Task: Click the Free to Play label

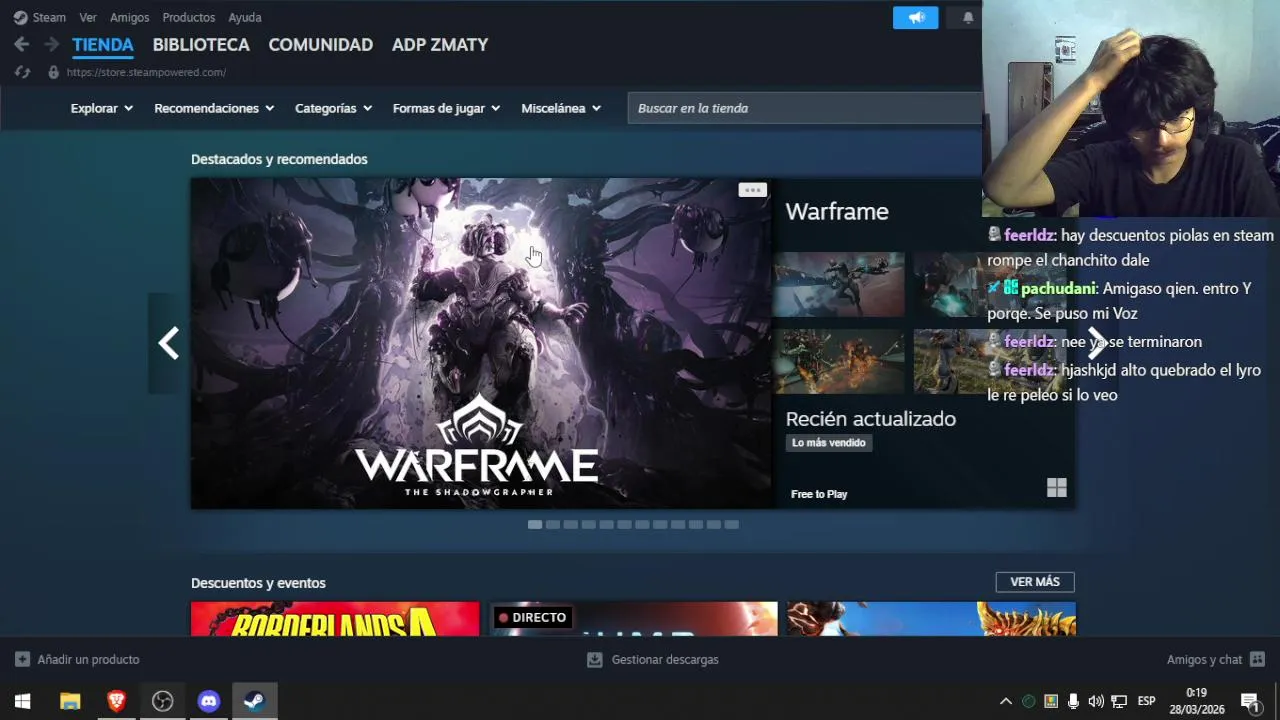Action: click(x=819, y=494)
